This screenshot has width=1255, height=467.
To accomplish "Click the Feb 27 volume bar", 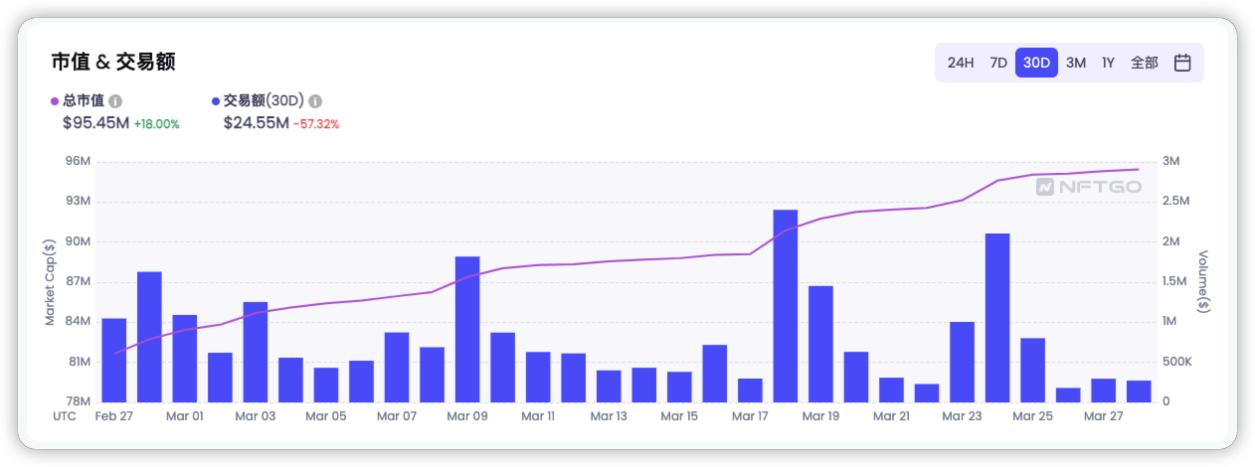I will (114, 360).
